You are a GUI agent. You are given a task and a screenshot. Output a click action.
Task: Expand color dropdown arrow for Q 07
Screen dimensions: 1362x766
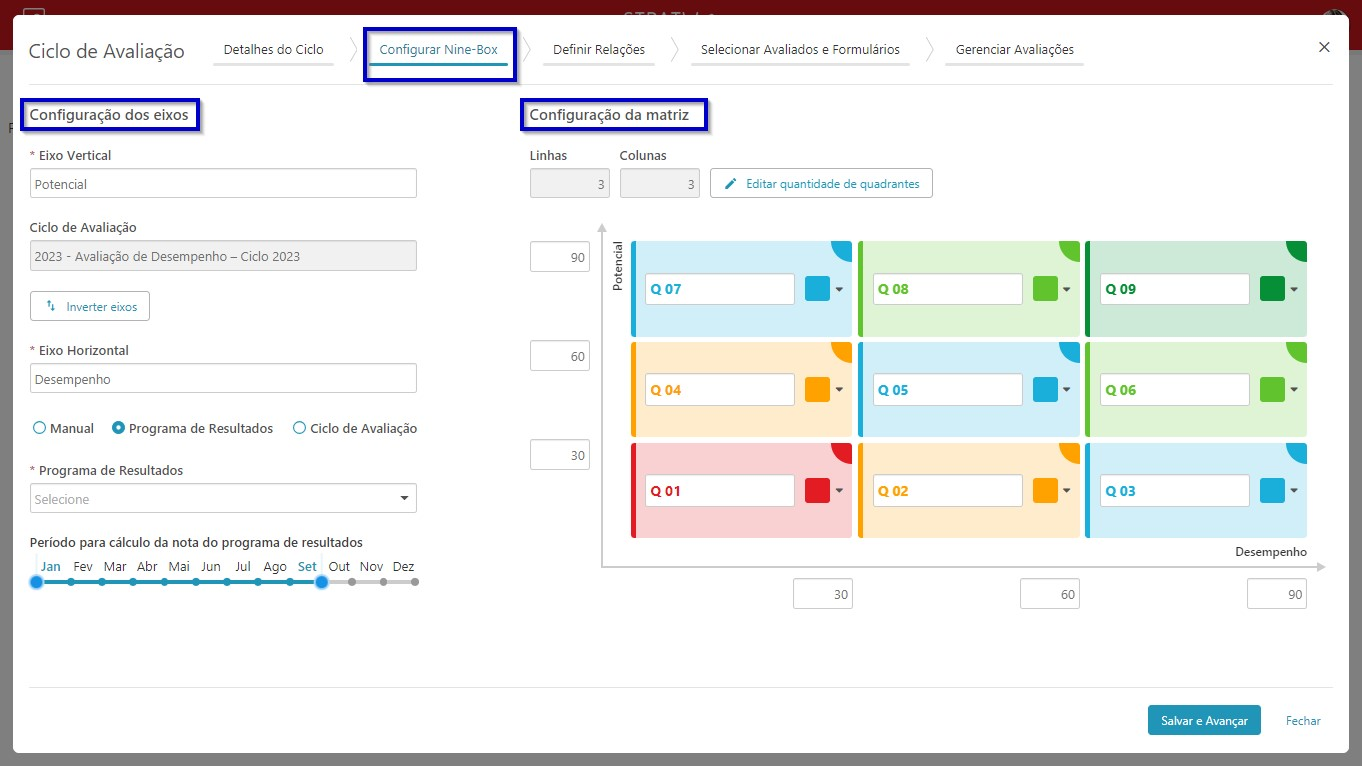coord(840,290)
